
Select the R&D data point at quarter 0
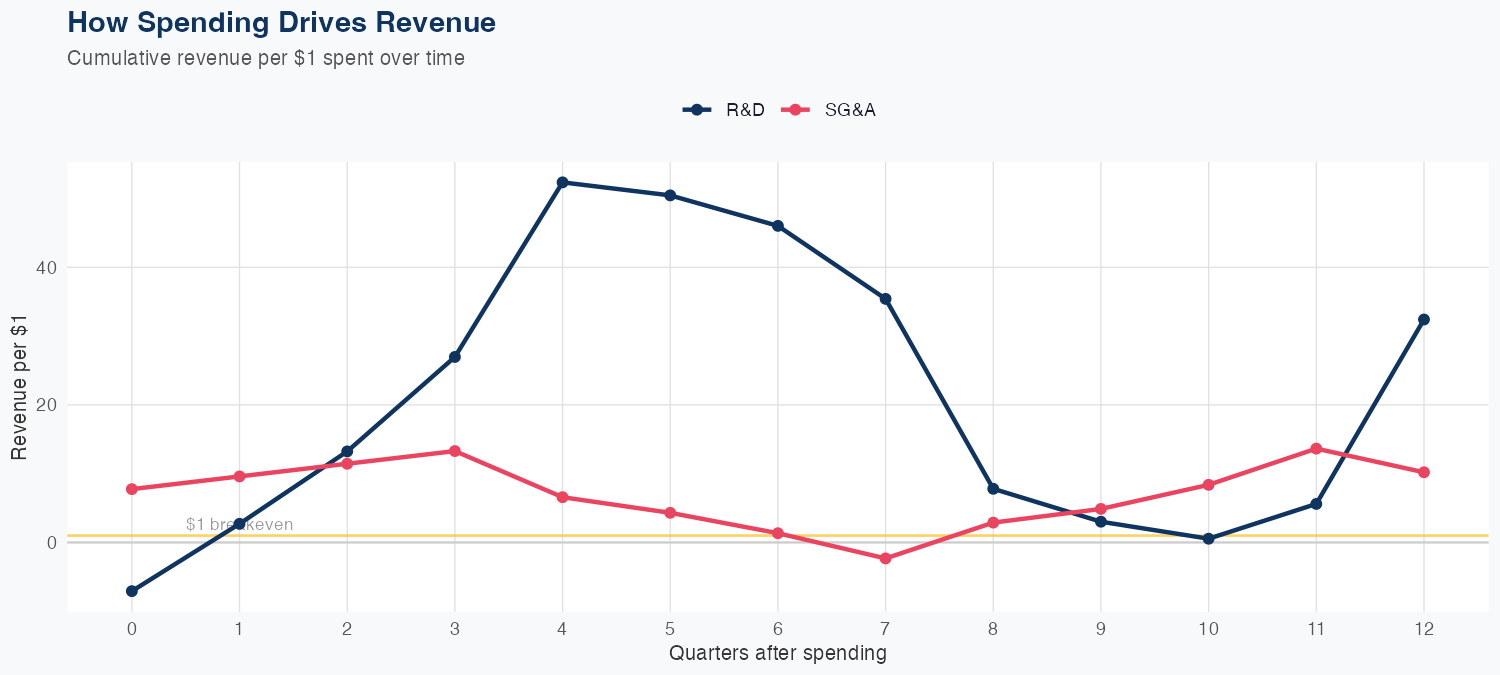click(132, 591)
